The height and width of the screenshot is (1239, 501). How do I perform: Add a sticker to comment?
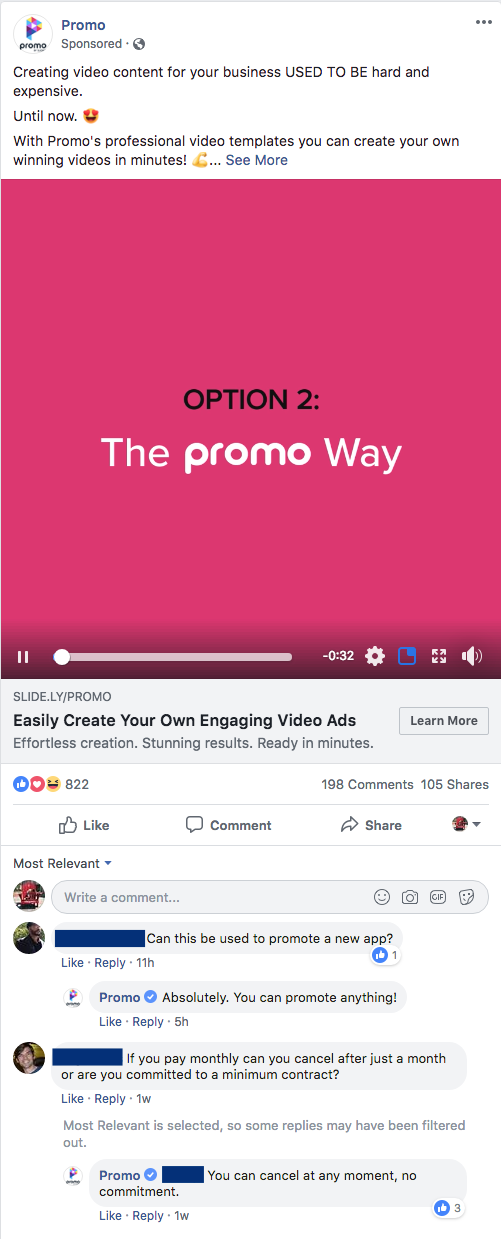tap(466, 897)
